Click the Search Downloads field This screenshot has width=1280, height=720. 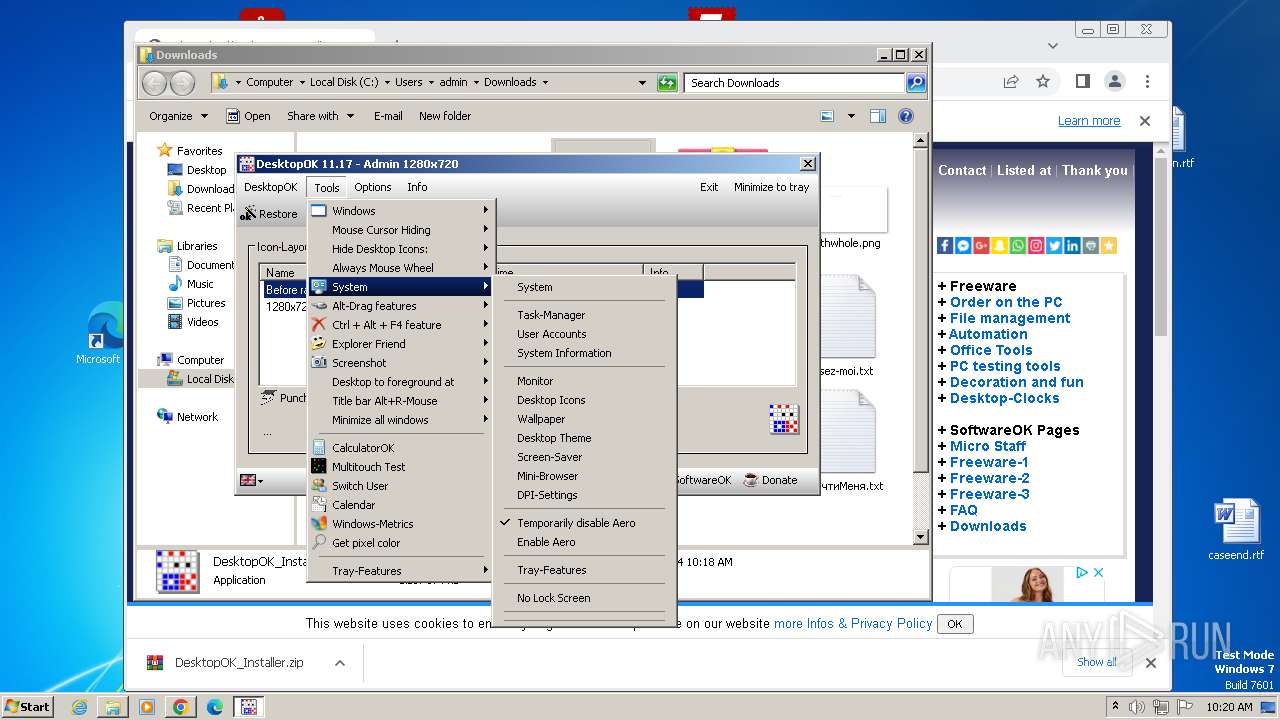[795, 83]
